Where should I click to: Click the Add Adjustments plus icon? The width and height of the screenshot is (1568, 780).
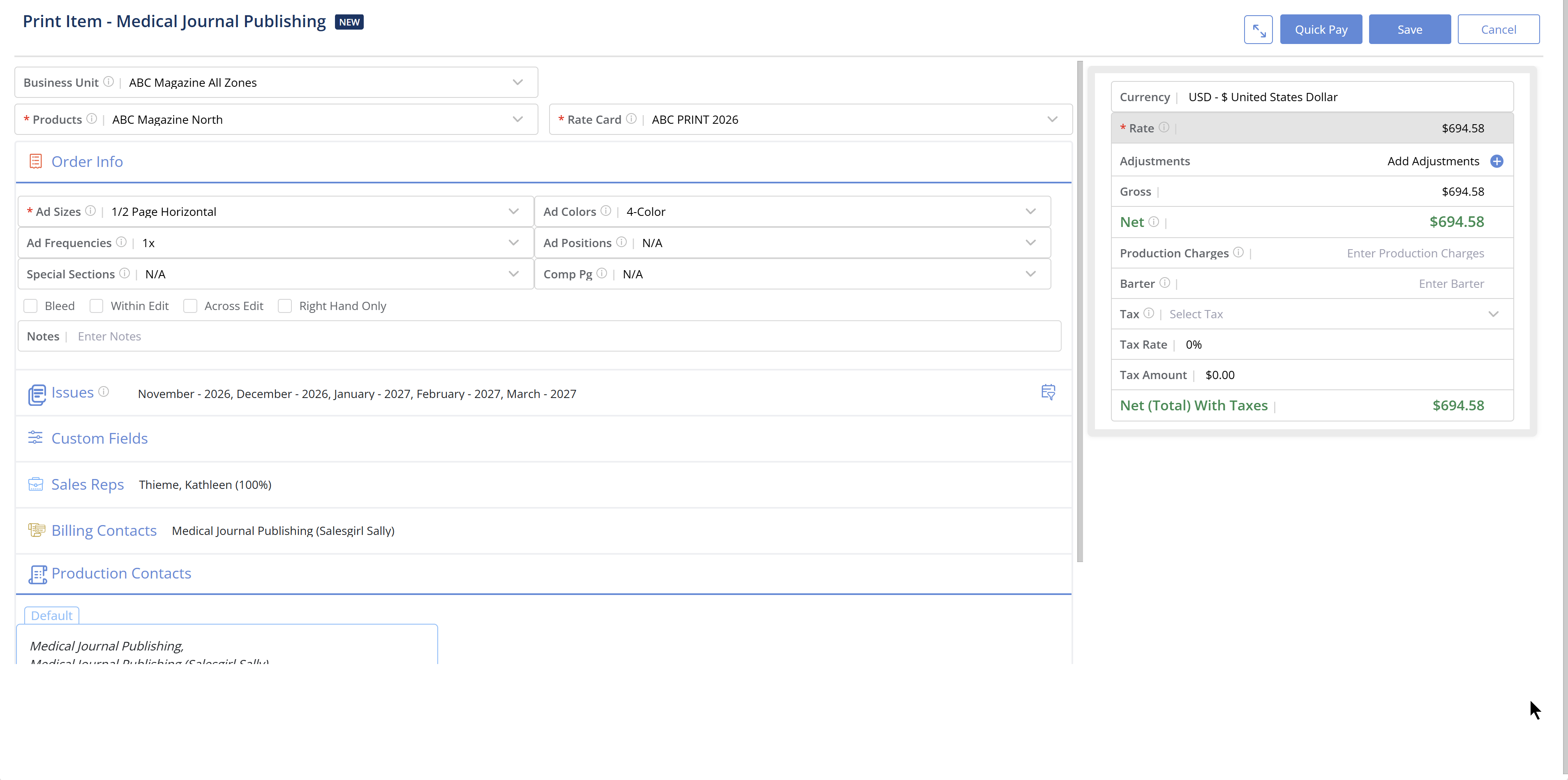pos(1497,161)
